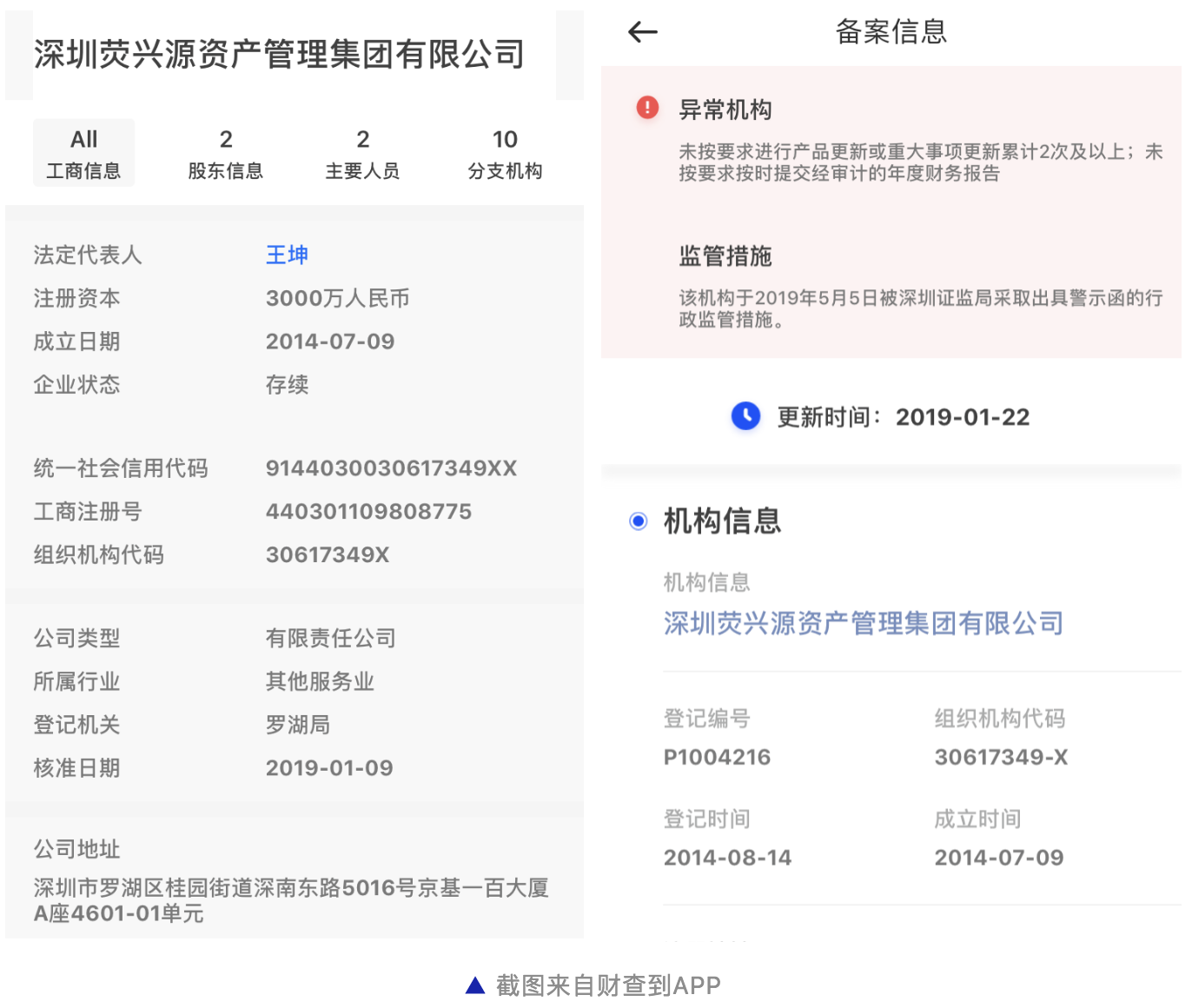
Task: Open legal representative 王坤 link
Action: pyautogui.click(x=287, y=255)
